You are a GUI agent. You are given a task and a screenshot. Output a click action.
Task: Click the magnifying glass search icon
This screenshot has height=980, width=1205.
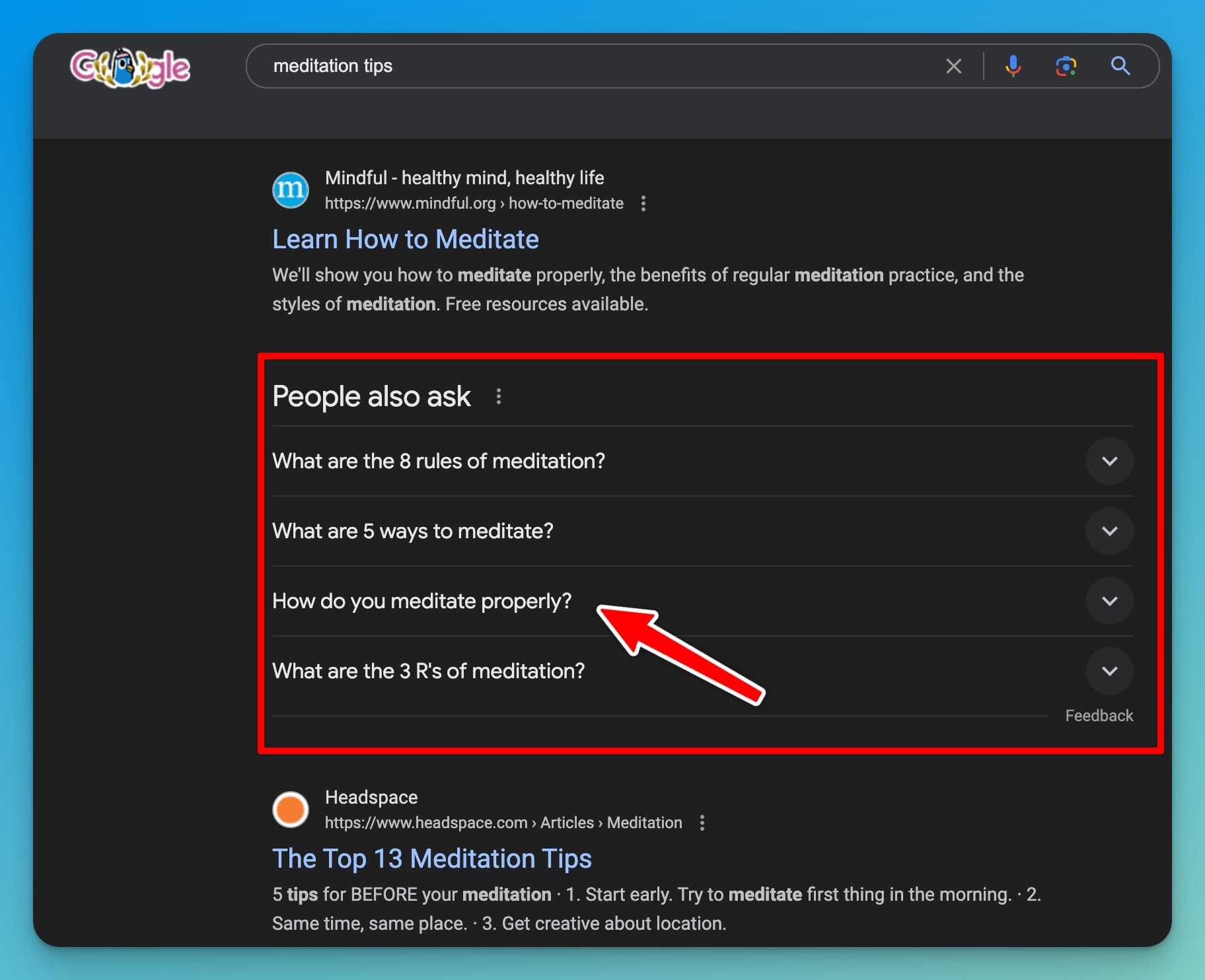pos(1120,65)
